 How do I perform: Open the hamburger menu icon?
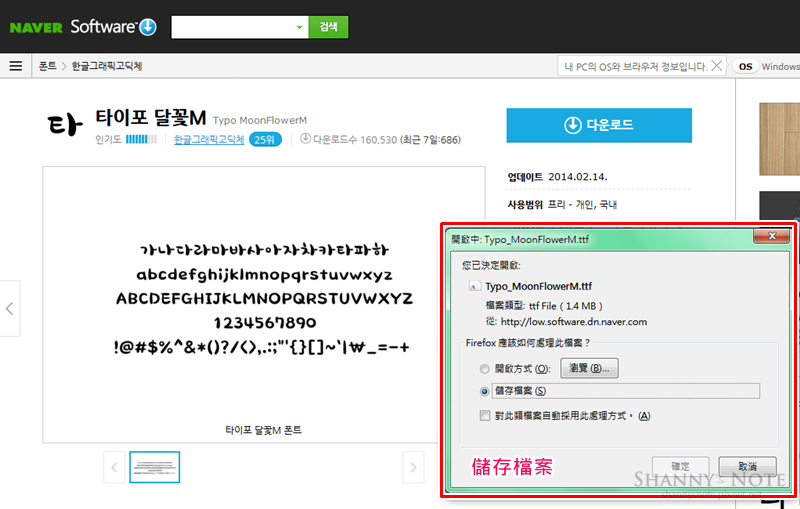tap(16, 66)
